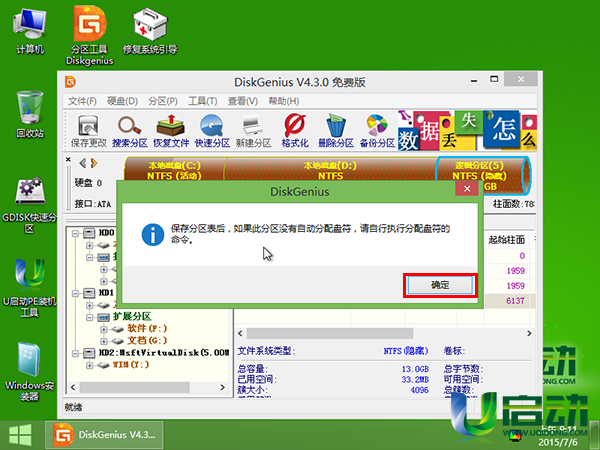Screen dimensions: 600x450
Task: Open 分区工具 Diskgenius desktop icon
Action: point(90,36)
